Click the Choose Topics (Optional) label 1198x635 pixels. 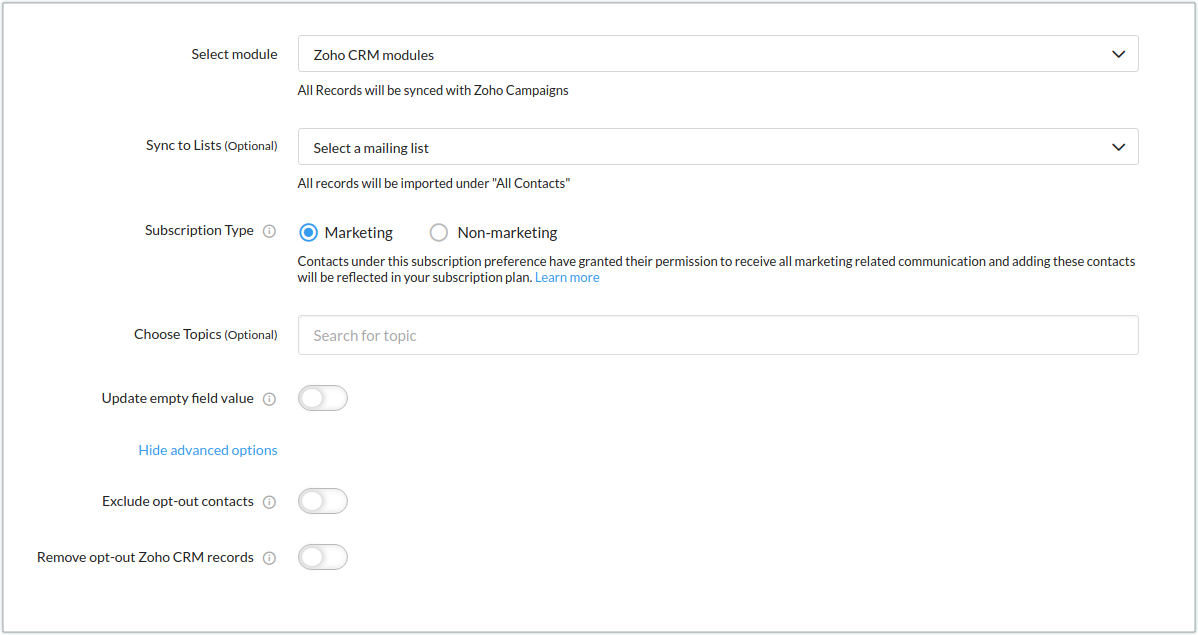(206, 335)
